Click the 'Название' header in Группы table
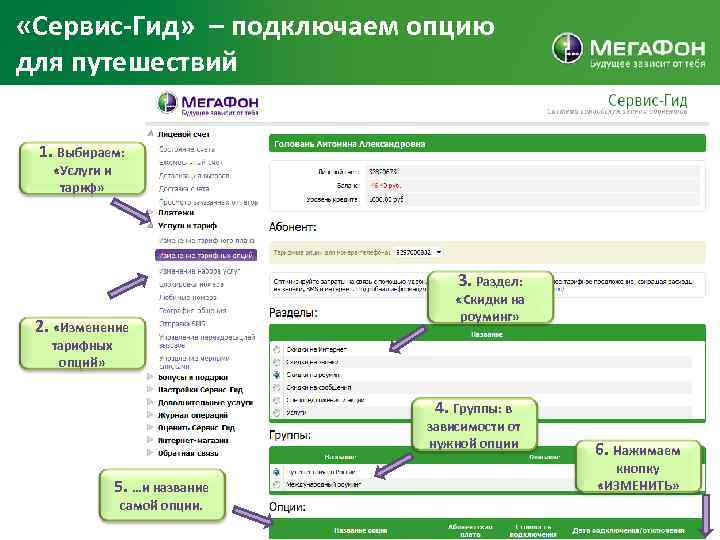Image resolution: width=720 pixels, height=540 pixels. (340, 457)
